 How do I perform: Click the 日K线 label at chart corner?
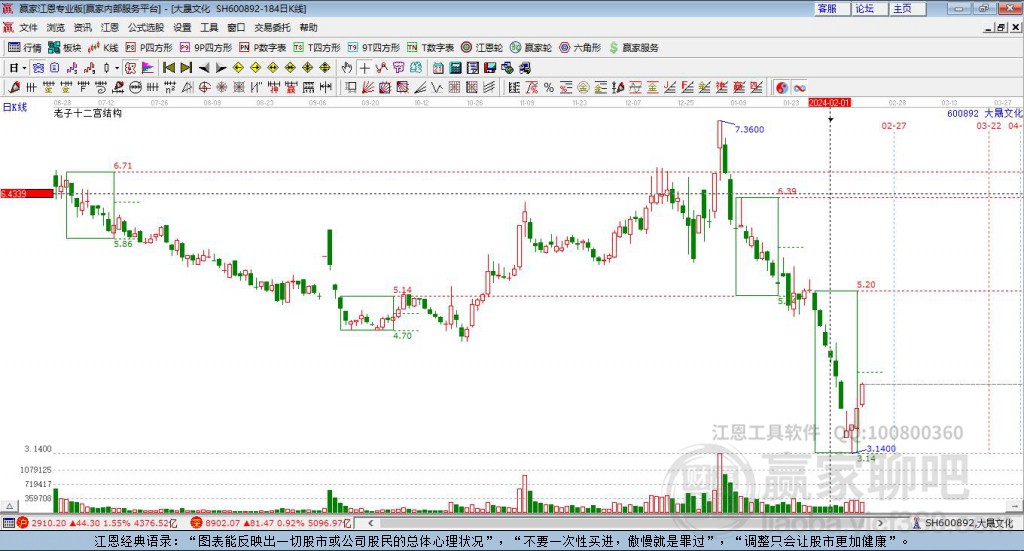[x=15, y=107]
